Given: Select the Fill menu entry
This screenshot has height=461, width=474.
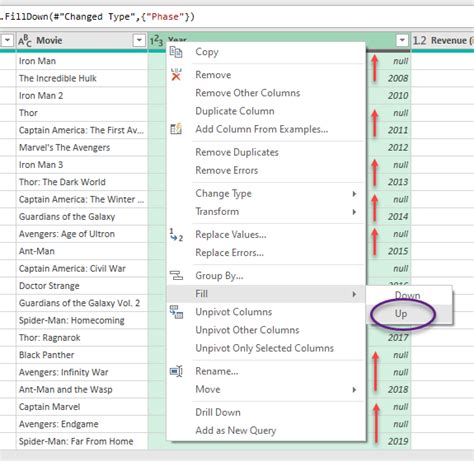Looking at the screenshot, I should click(x=266, y=294).
